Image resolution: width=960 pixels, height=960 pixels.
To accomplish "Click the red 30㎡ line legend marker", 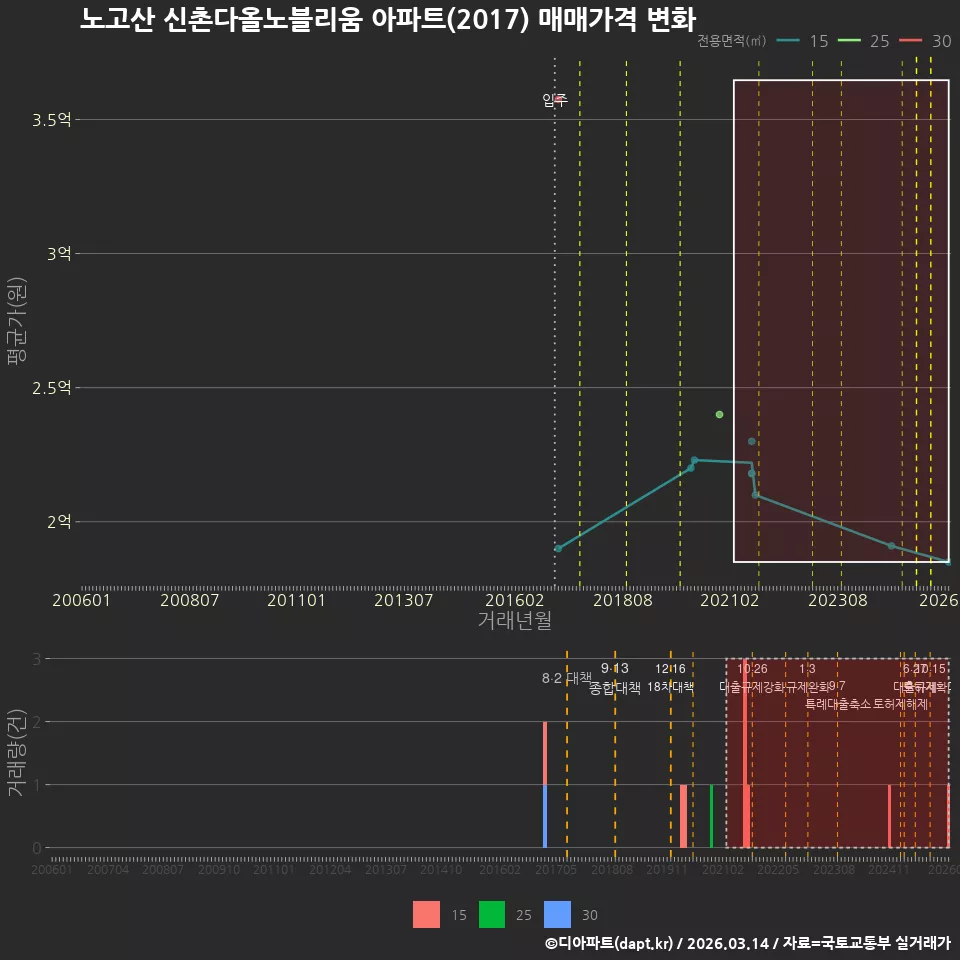I will [910, 41].
